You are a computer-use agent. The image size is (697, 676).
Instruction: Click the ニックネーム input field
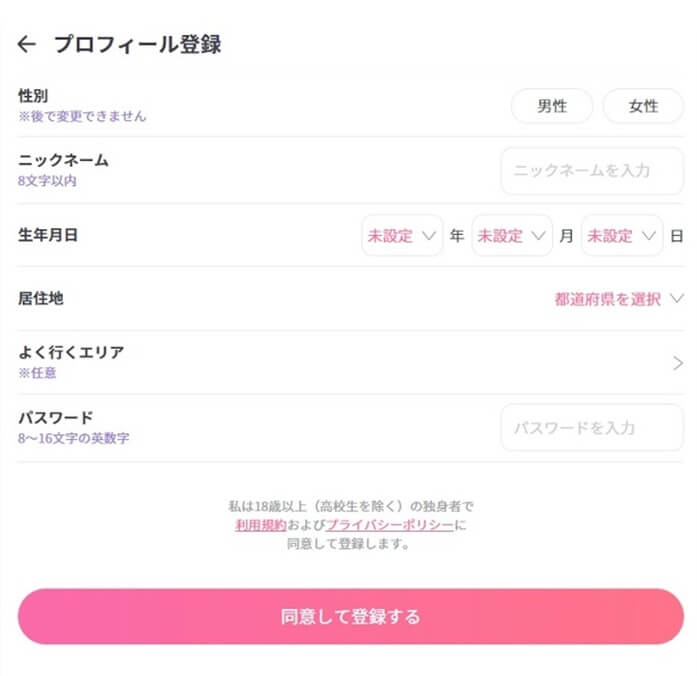tap(592, 171)
